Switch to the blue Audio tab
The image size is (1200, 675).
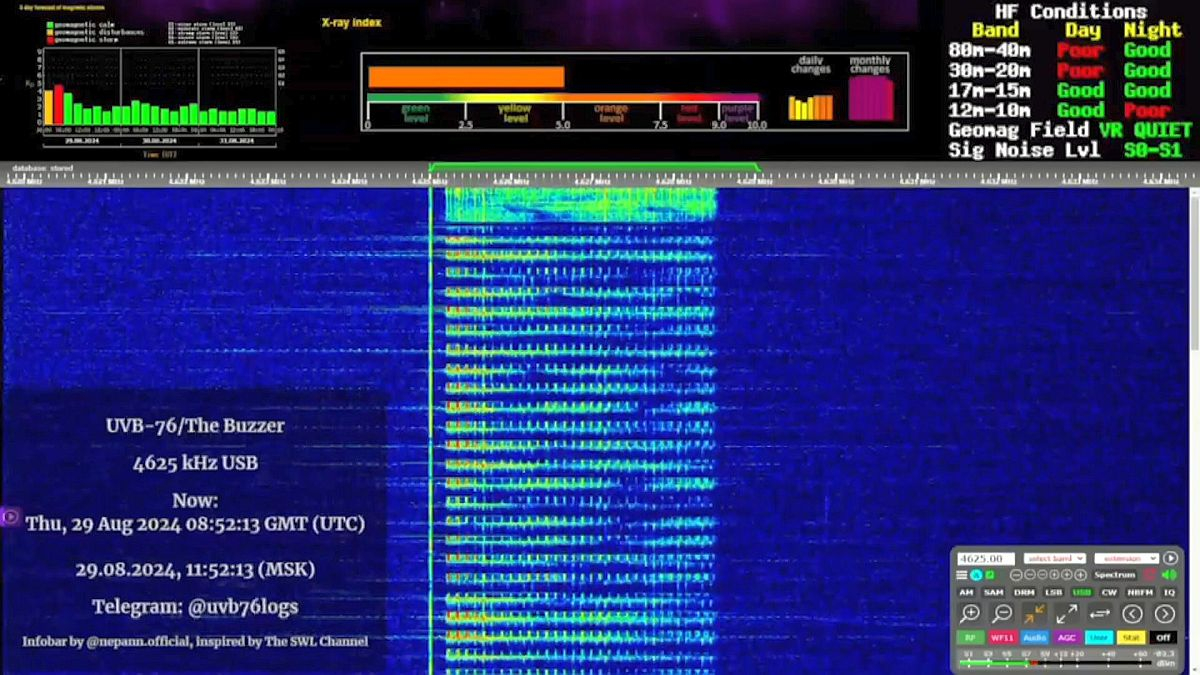click(x=1035, y=637)
